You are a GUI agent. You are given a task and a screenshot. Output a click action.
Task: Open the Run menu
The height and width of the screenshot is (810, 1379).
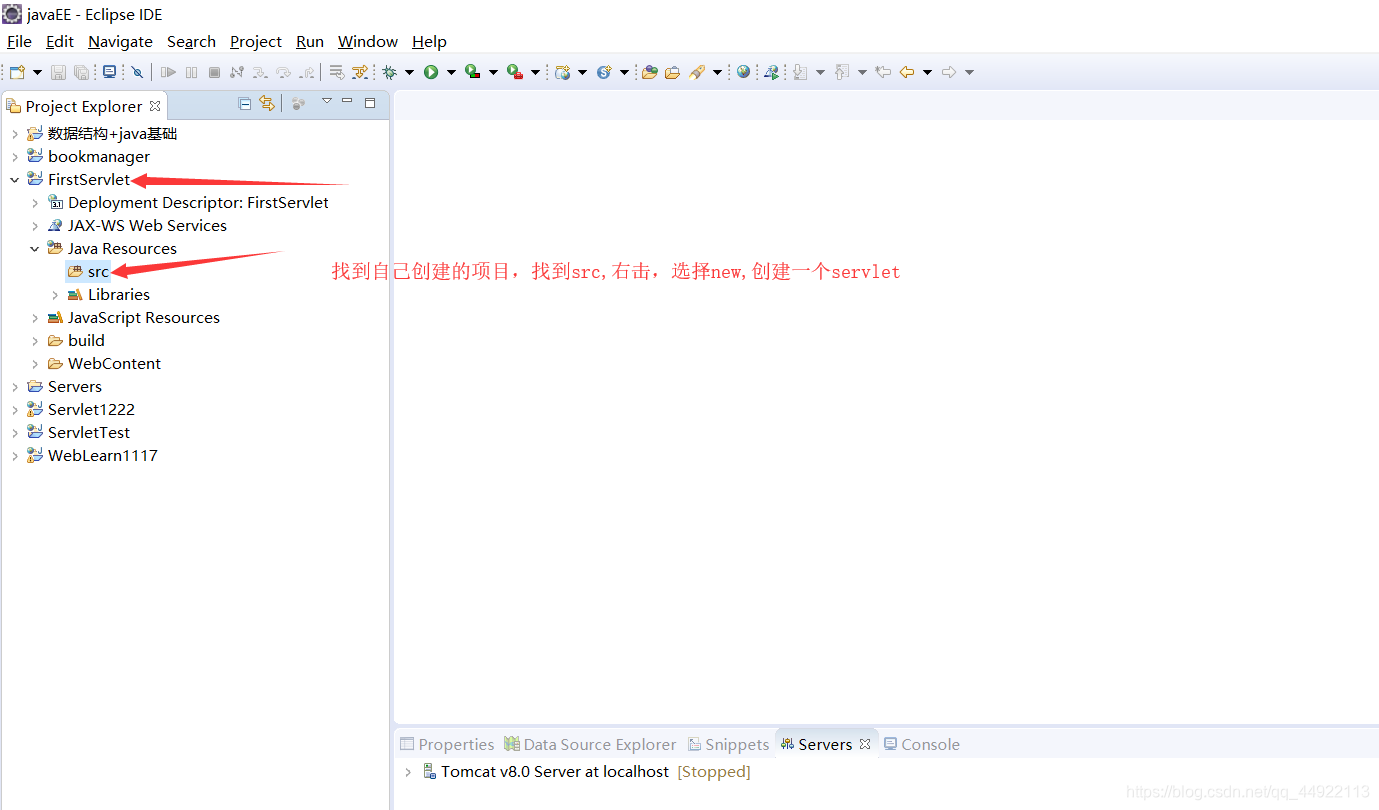click(x=310, y=41)
